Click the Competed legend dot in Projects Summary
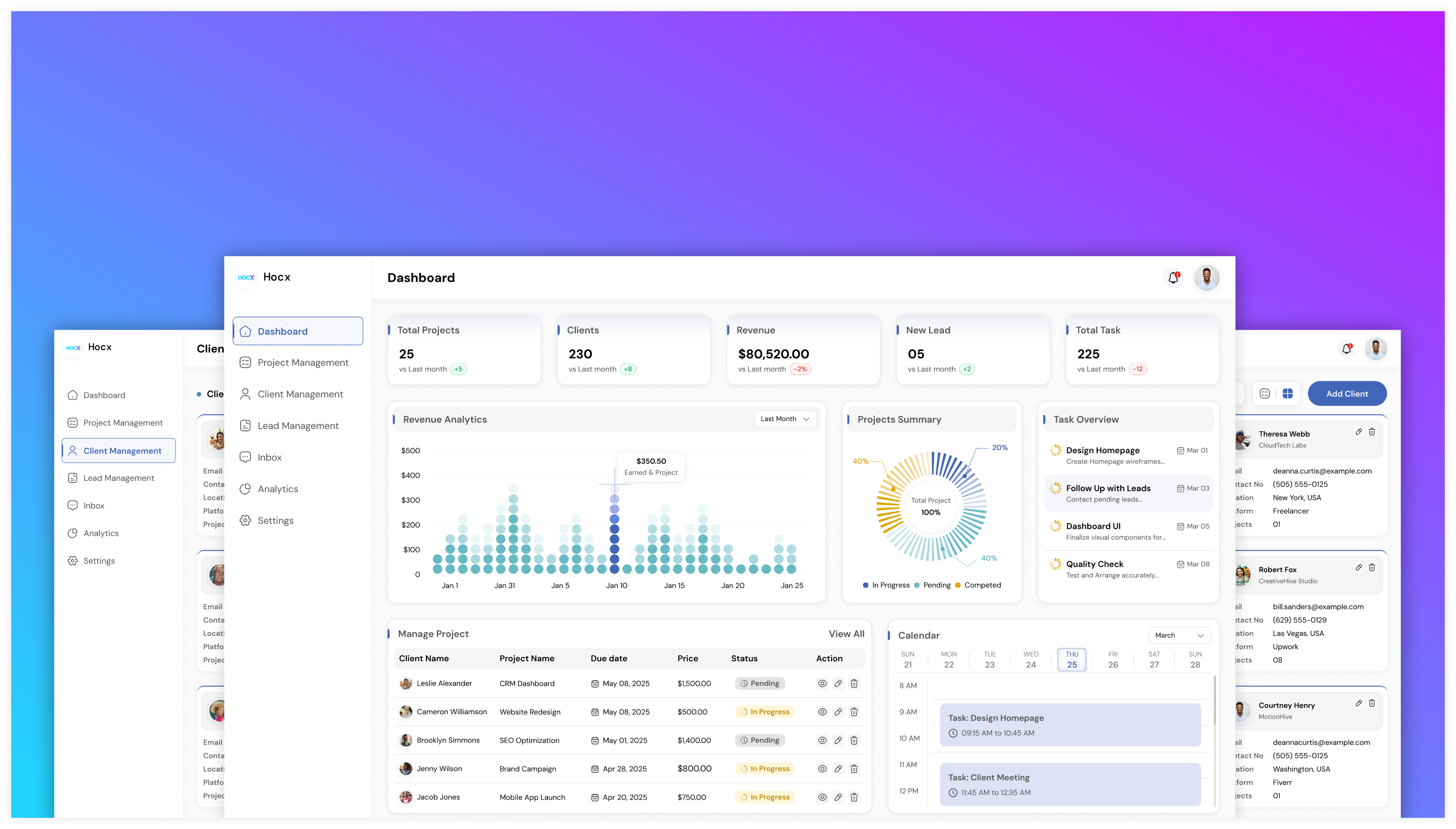1456x829 pixels. pyautogui.click(x=957, y=585)
